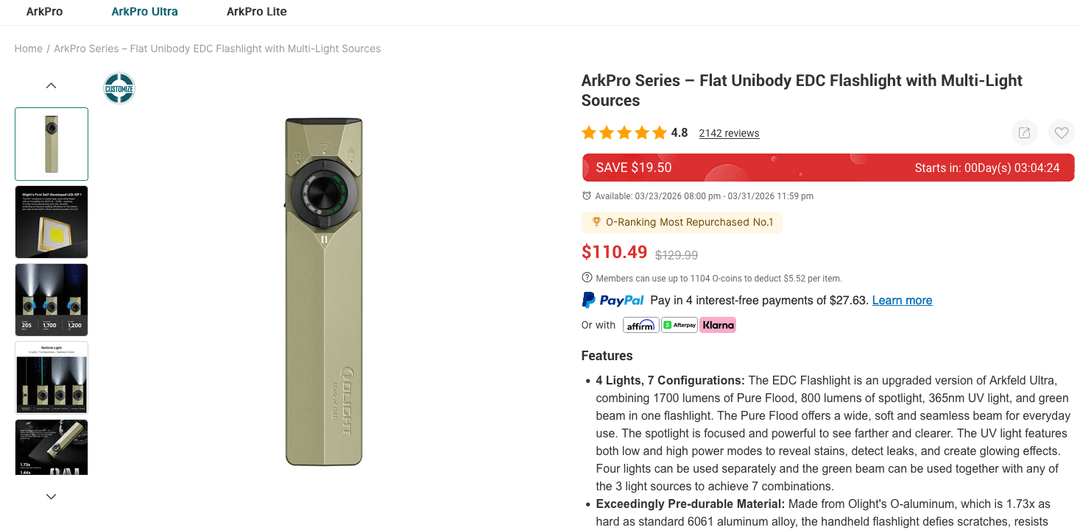Go to Home breadcrumb link

pyautogui.click(x=28, y=48)
